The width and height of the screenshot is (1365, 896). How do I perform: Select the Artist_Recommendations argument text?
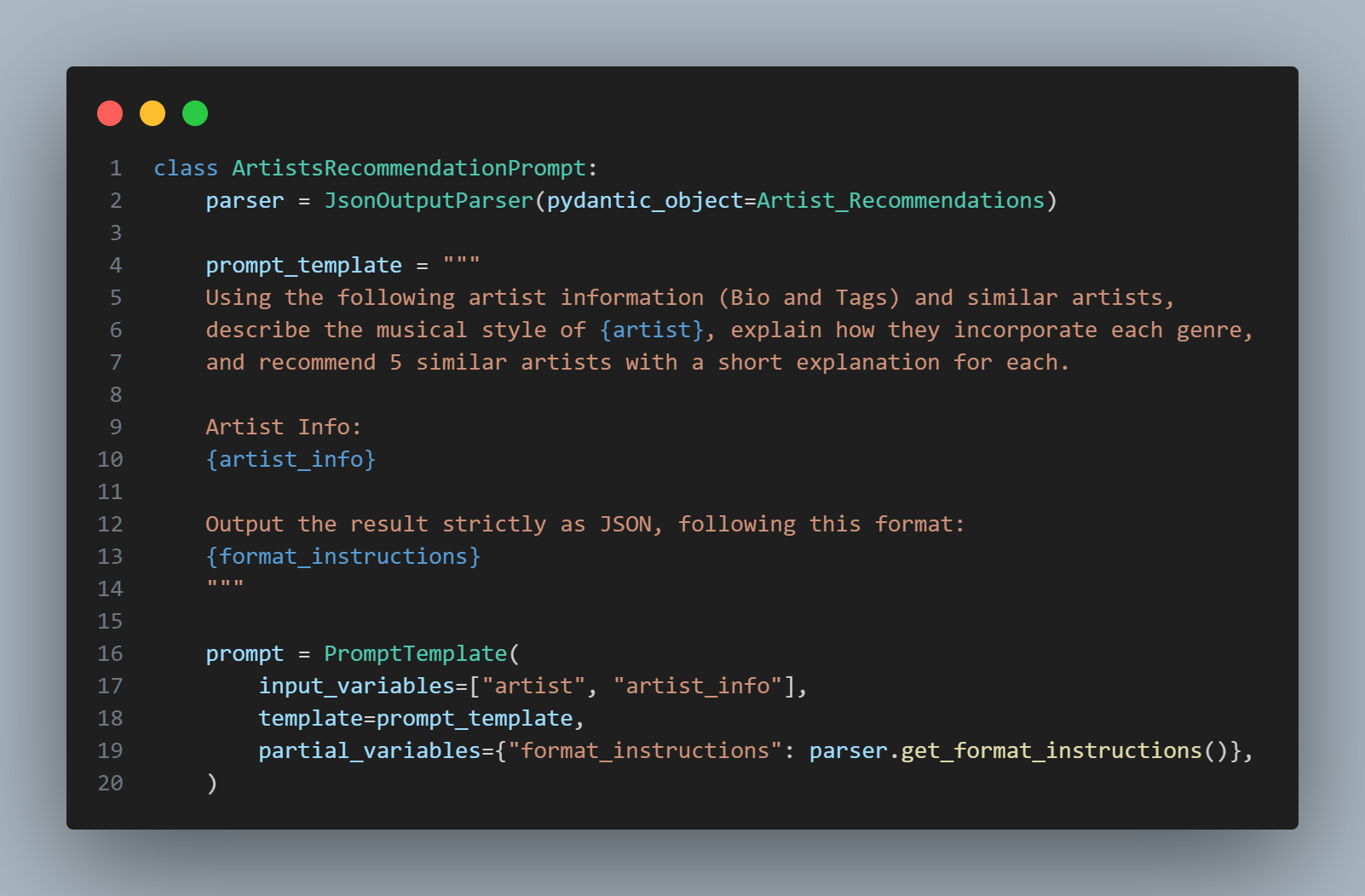[x=901, y=200]
